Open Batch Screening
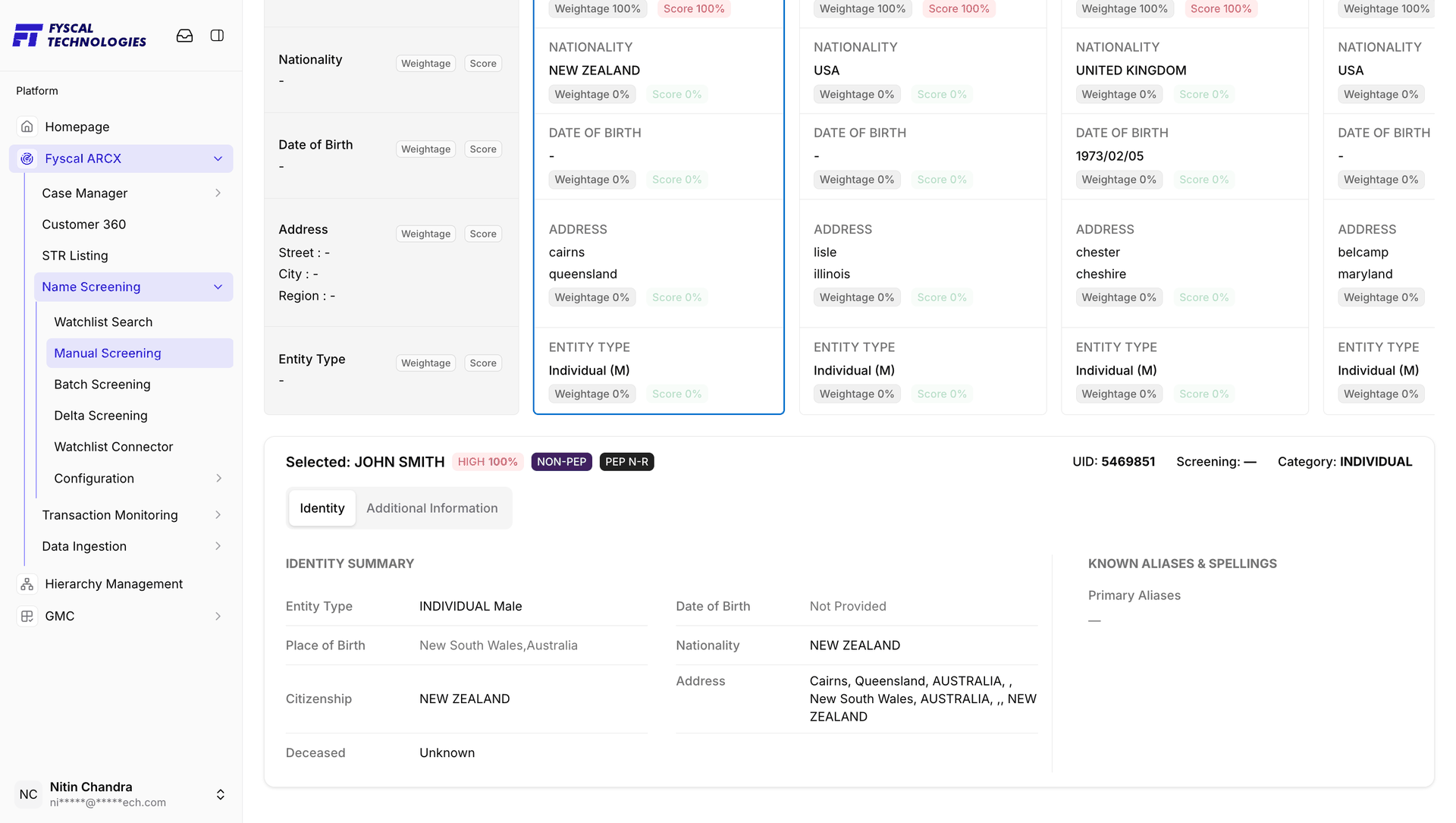1456x823 pixels. point(102,385)
